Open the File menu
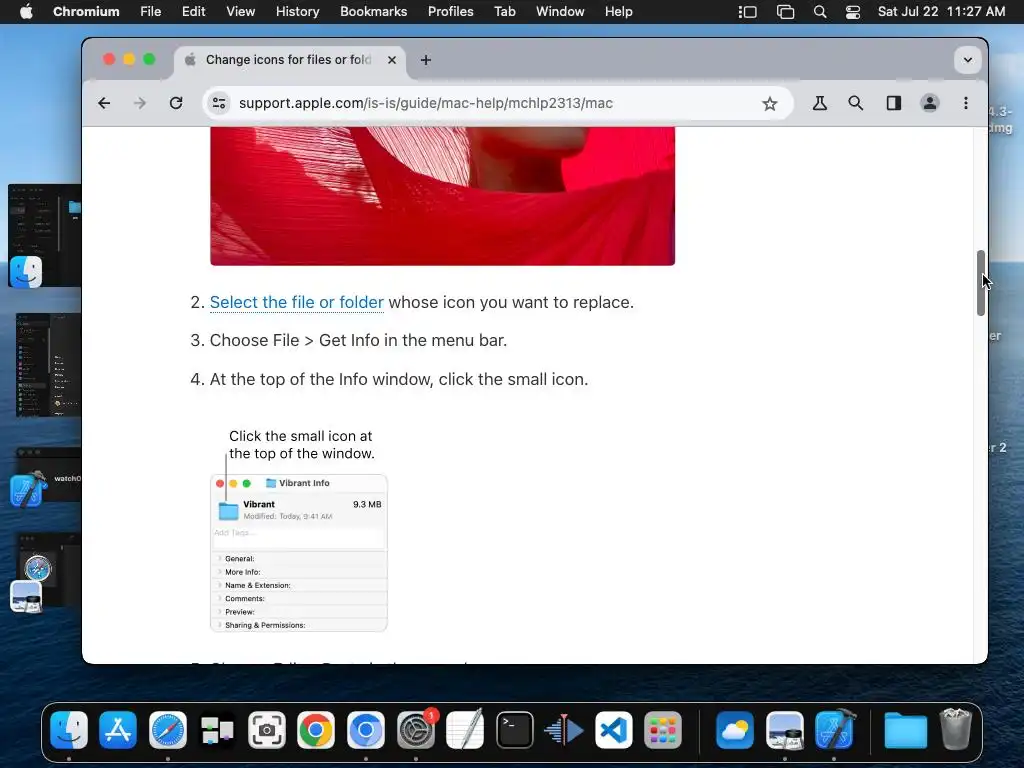 coord(151,12)
